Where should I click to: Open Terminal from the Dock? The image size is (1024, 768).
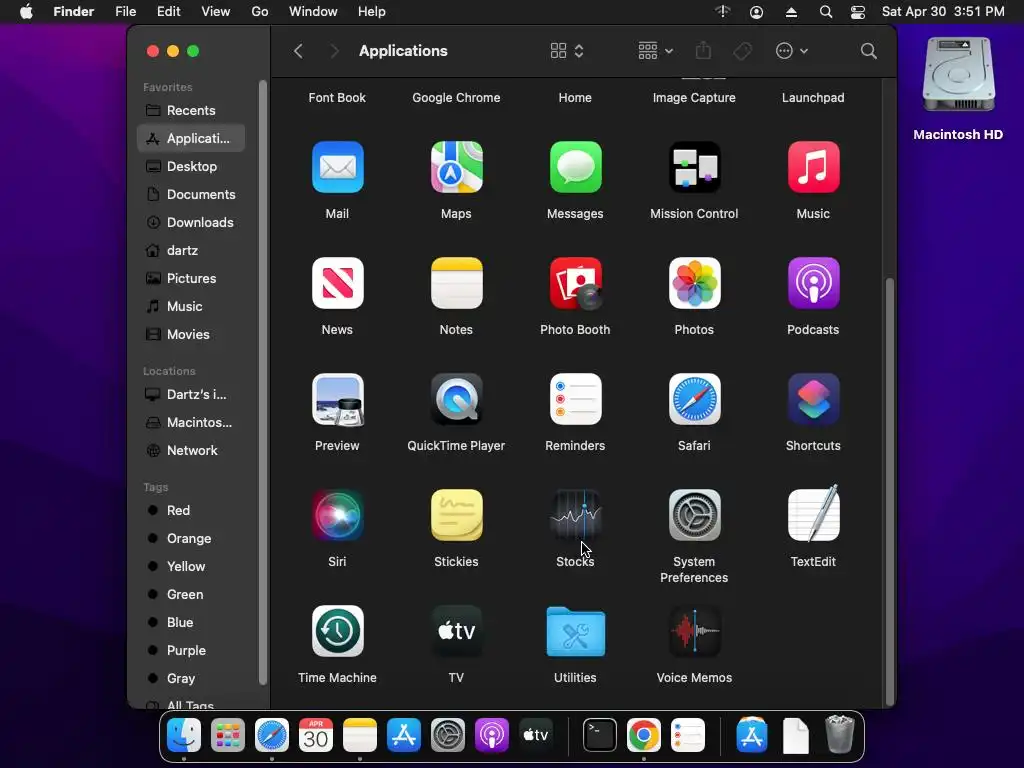pyautogui.click(x=599, y=735)
